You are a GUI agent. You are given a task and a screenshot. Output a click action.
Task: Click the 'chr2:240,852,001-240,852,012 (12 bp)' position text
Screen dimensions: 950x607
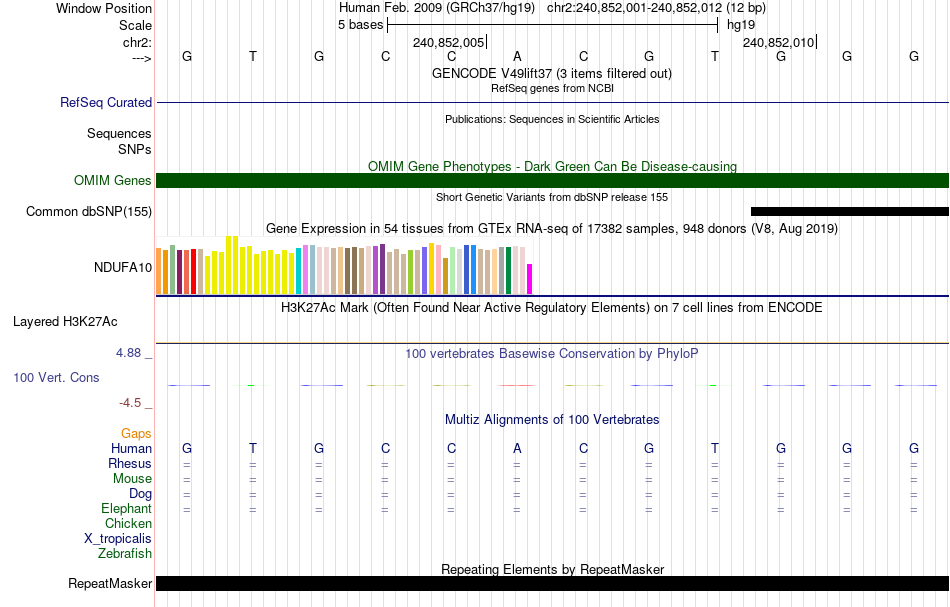656,8
